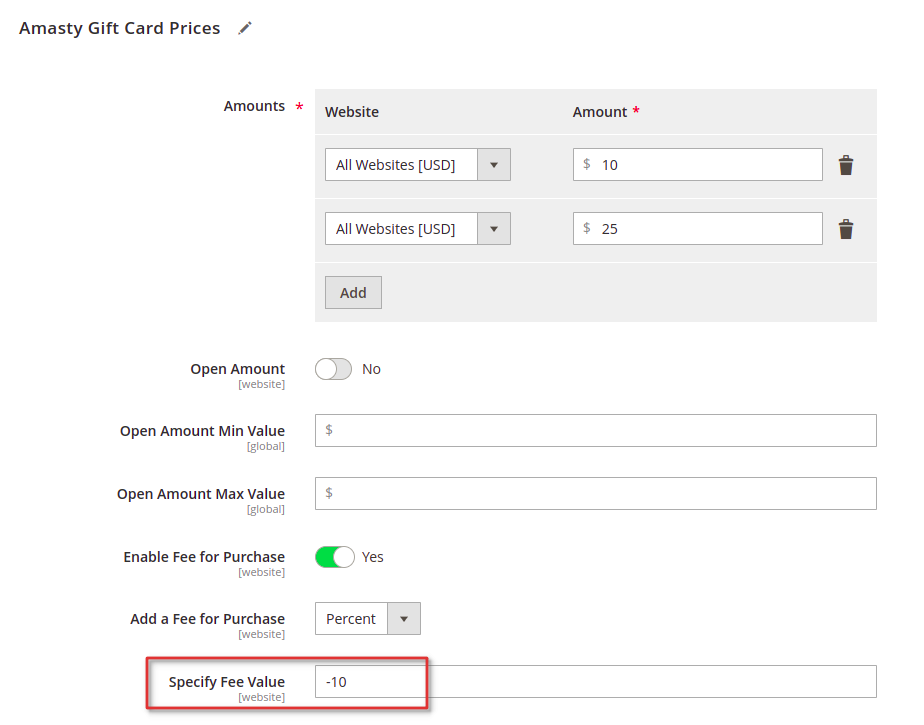Image resolution: width=924 pixels, height=725 pixels.
Task: Toggle the Open Amount switch
Action: 334,369
